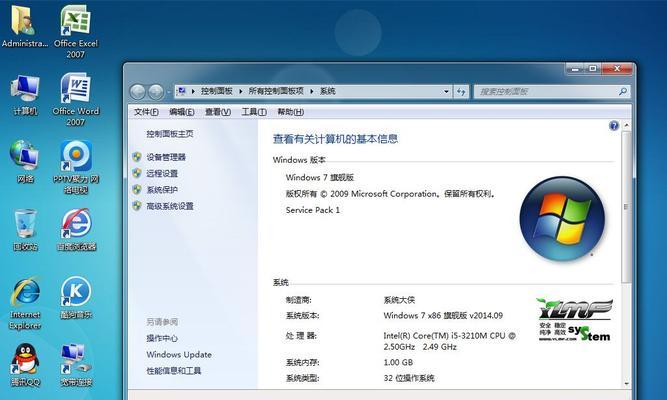Click the 所有控制面板项 breadcrumb segment

276,91
